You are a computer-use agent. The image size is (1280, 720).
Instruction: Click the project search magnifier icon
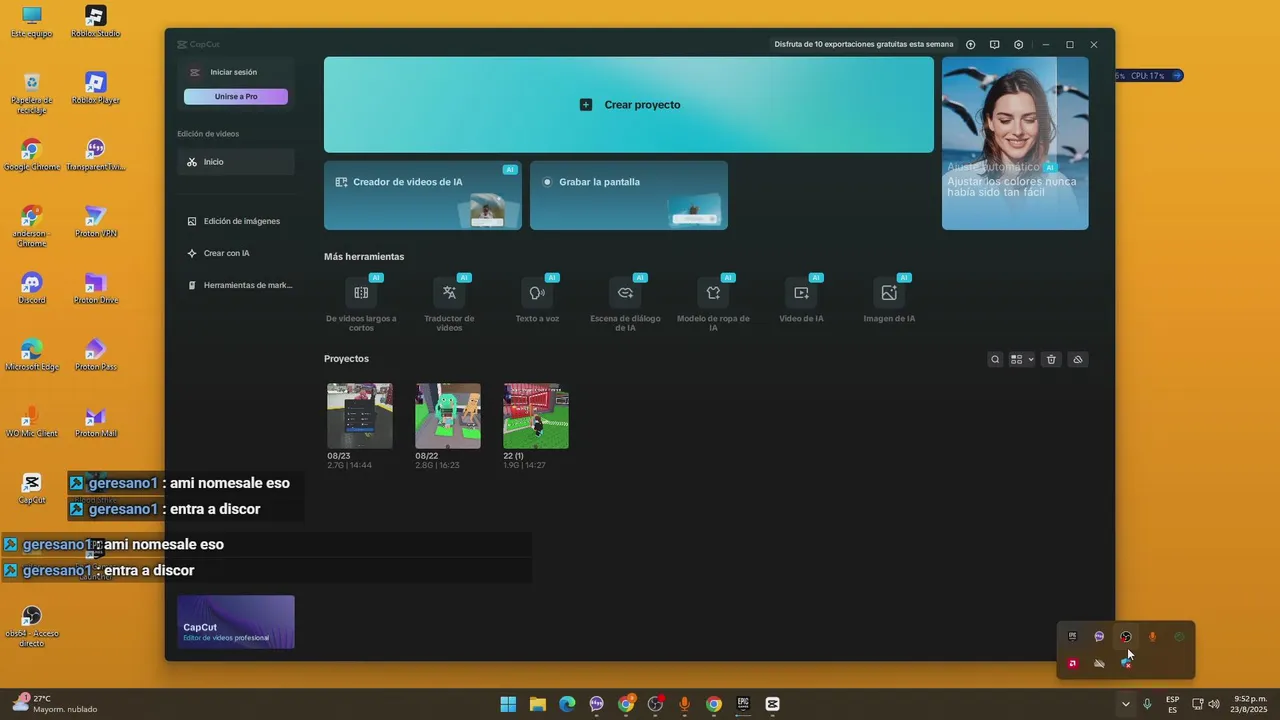[995, 360]
